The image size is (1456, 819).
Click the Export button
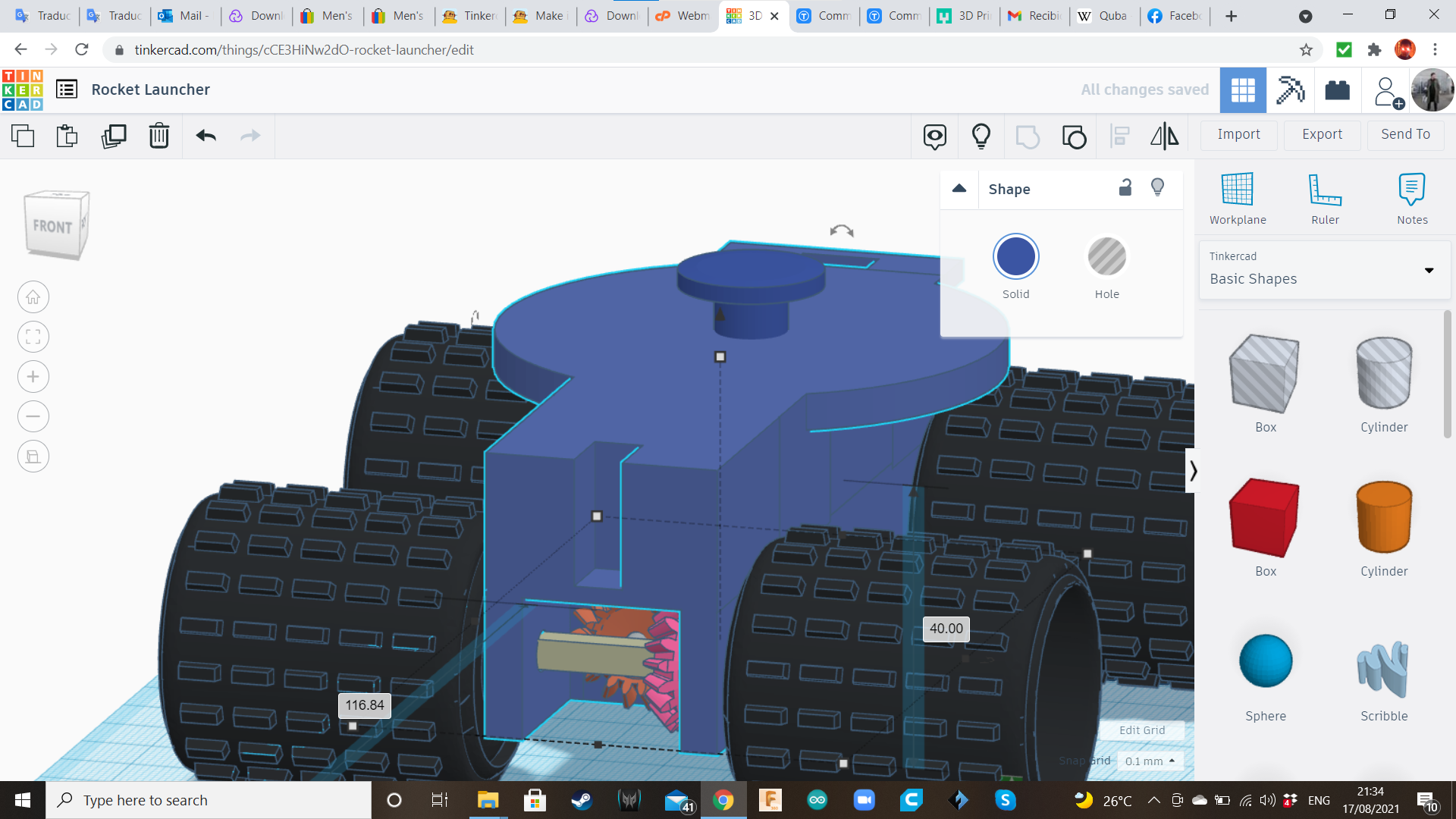click(1322, 134)
